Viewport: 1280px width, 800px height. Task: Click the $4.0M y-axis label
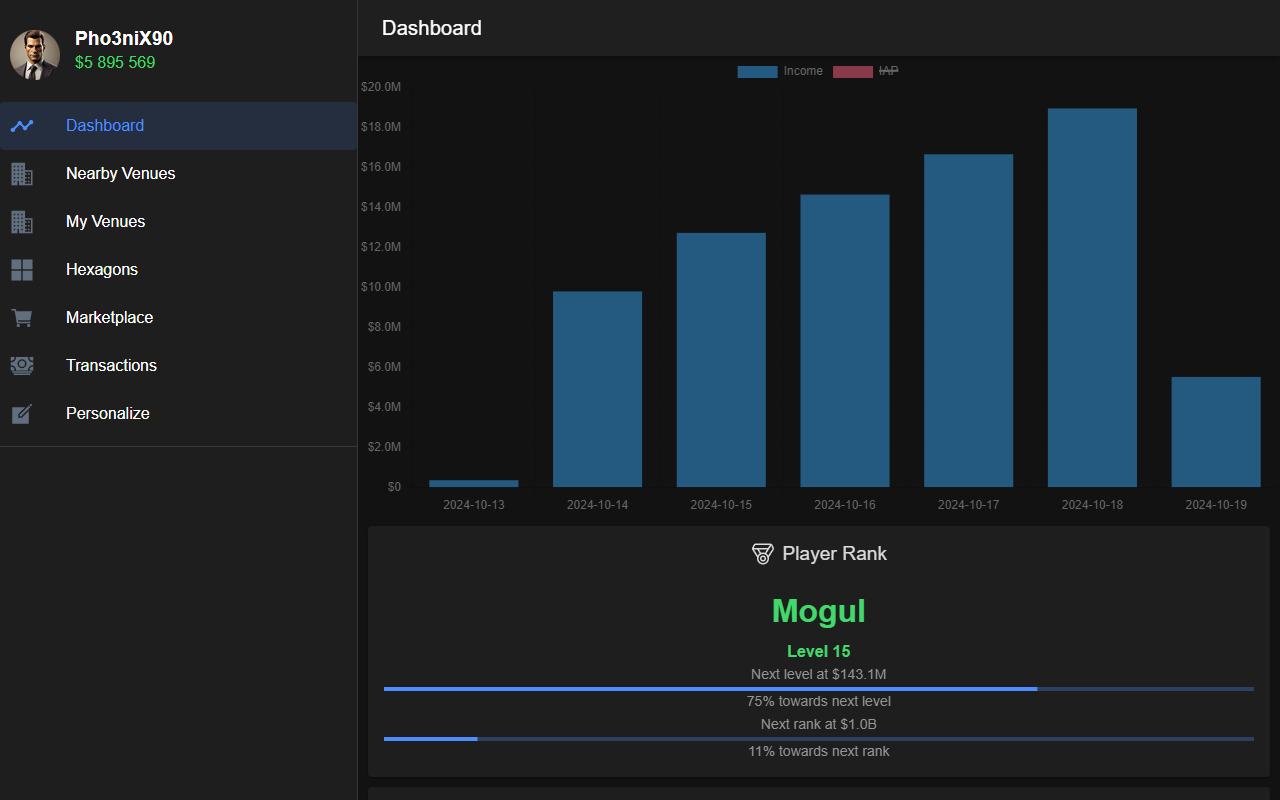[384, 407]
